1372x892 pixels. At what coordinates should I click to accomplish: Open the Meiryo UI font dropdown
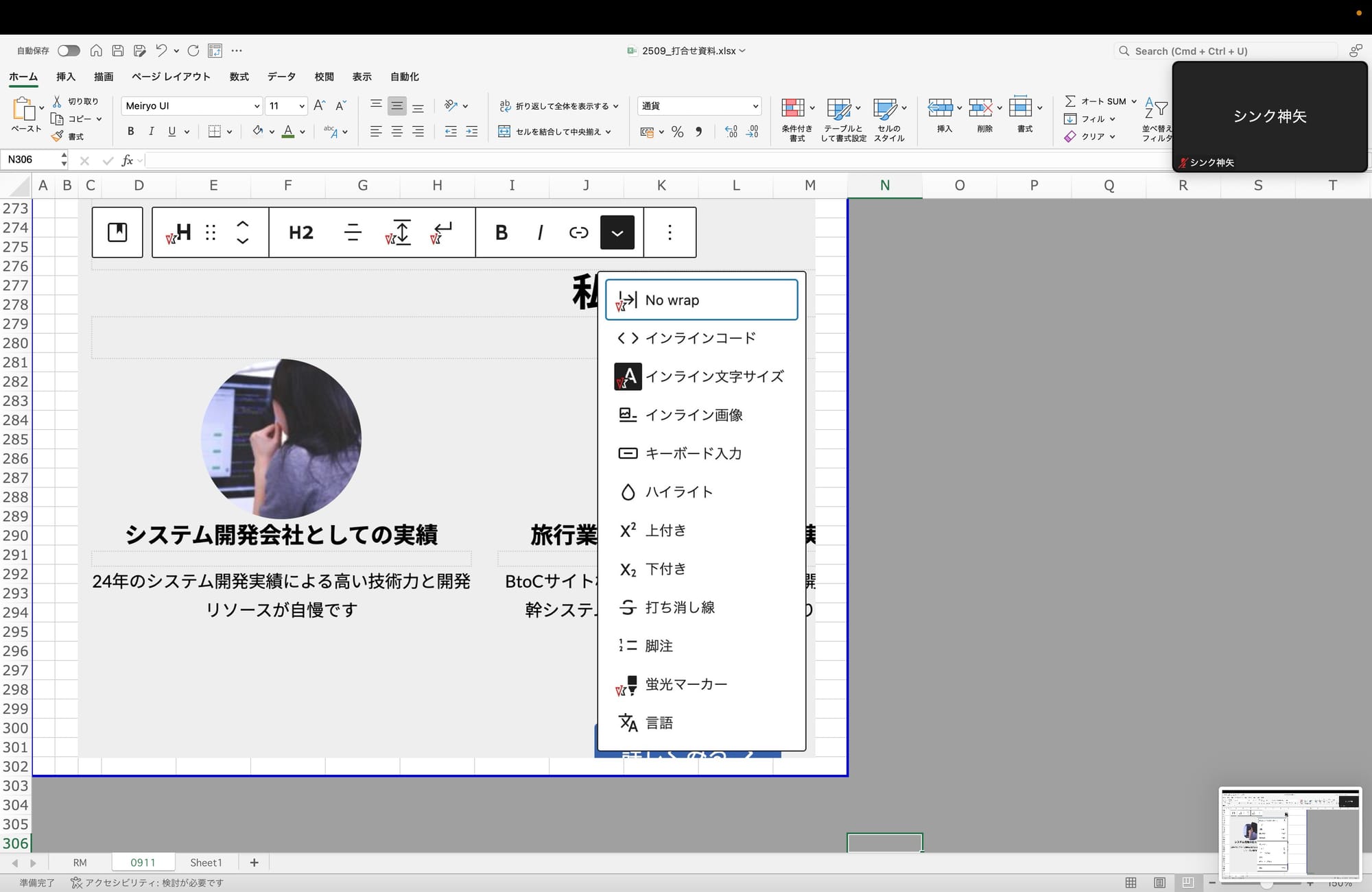(257, 106)
